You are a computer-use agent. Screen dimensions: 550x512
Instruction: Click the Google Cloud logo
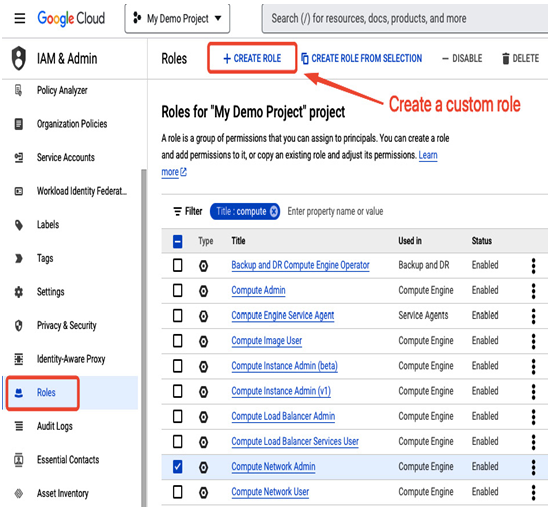coord(71,18)
